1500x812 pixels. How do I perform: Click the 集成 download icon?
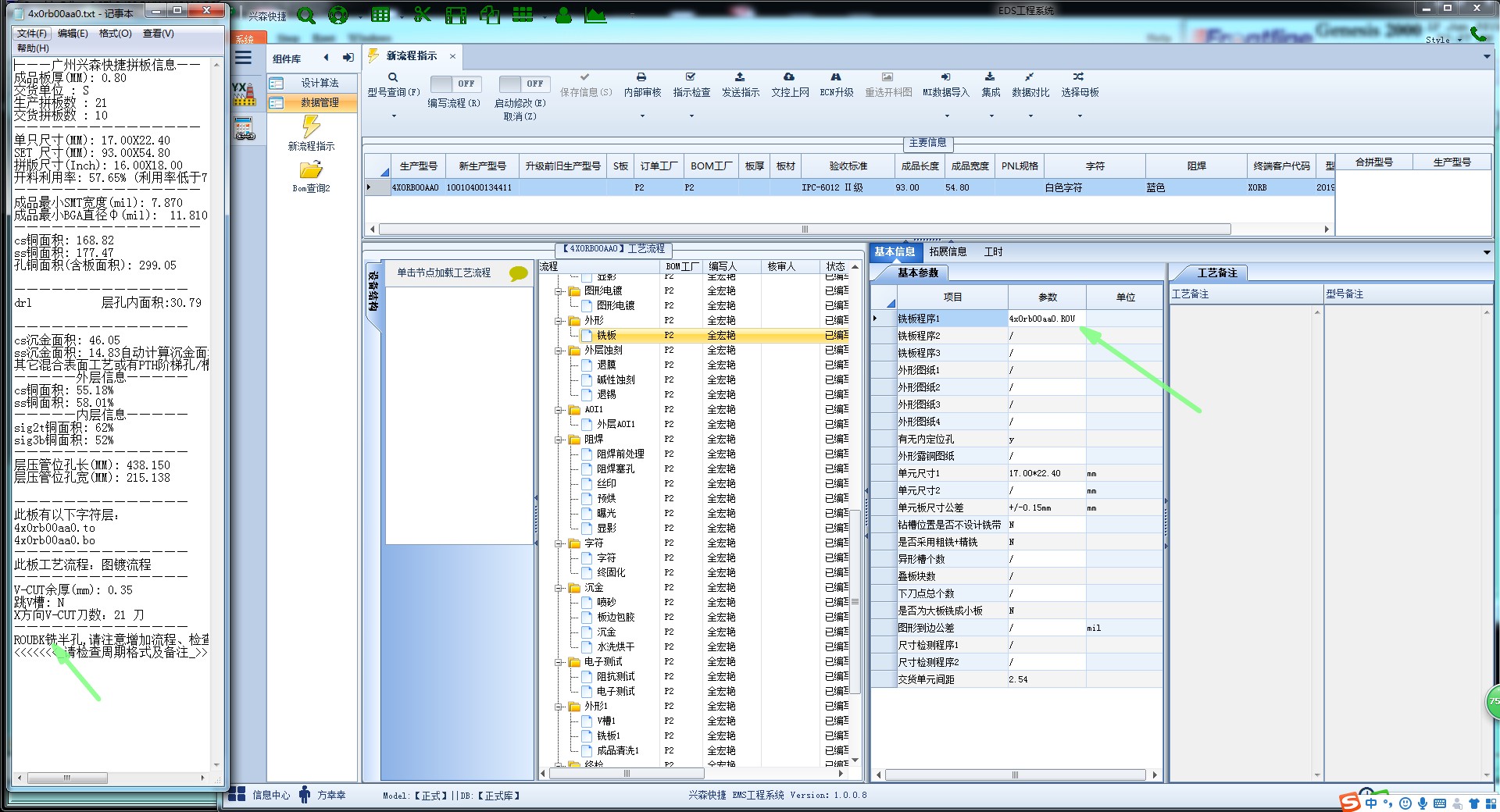(990, 77)
